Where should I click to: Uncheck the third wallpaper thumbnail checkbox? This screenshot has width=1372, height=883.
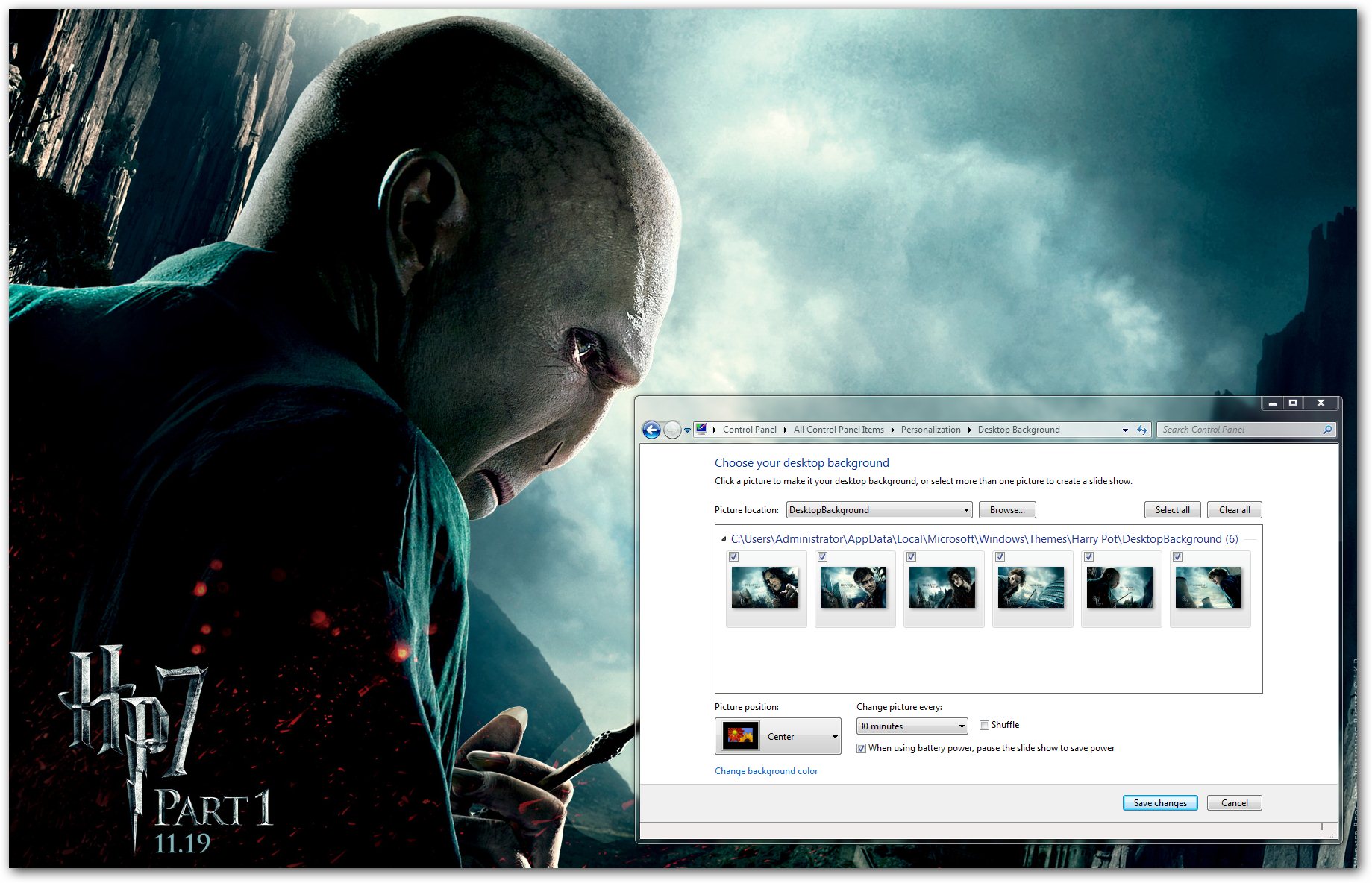tap(911, 557)
